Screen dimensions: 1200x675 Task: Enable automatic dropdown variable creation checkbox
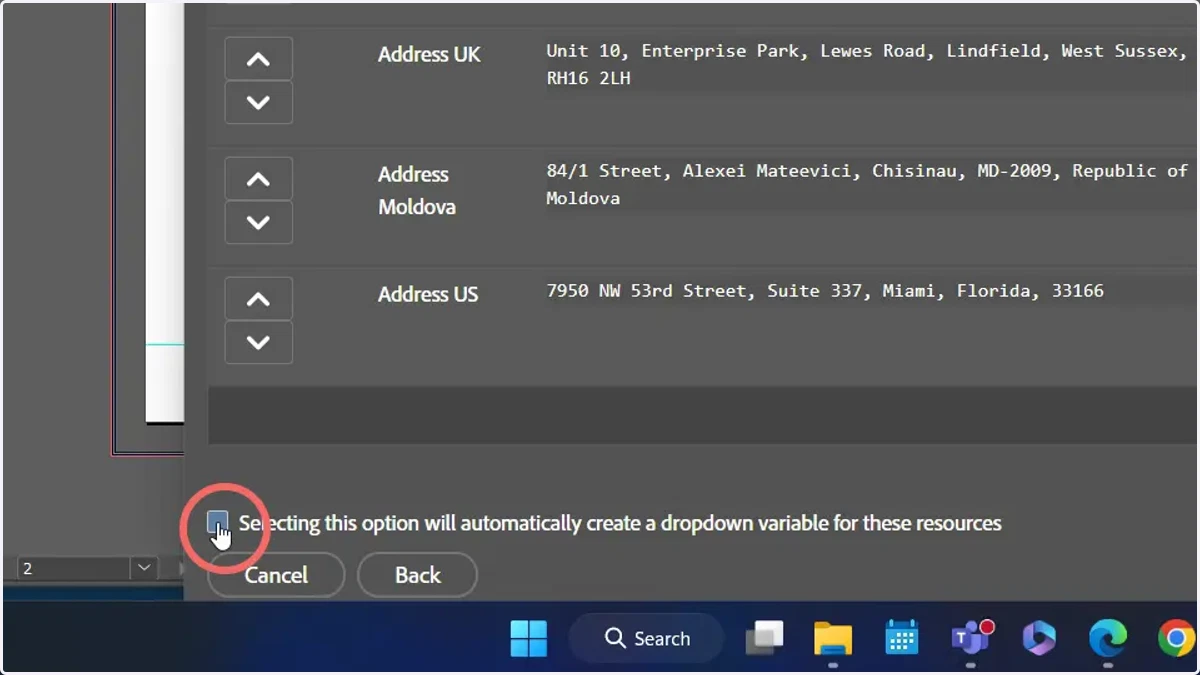(217, 522)
